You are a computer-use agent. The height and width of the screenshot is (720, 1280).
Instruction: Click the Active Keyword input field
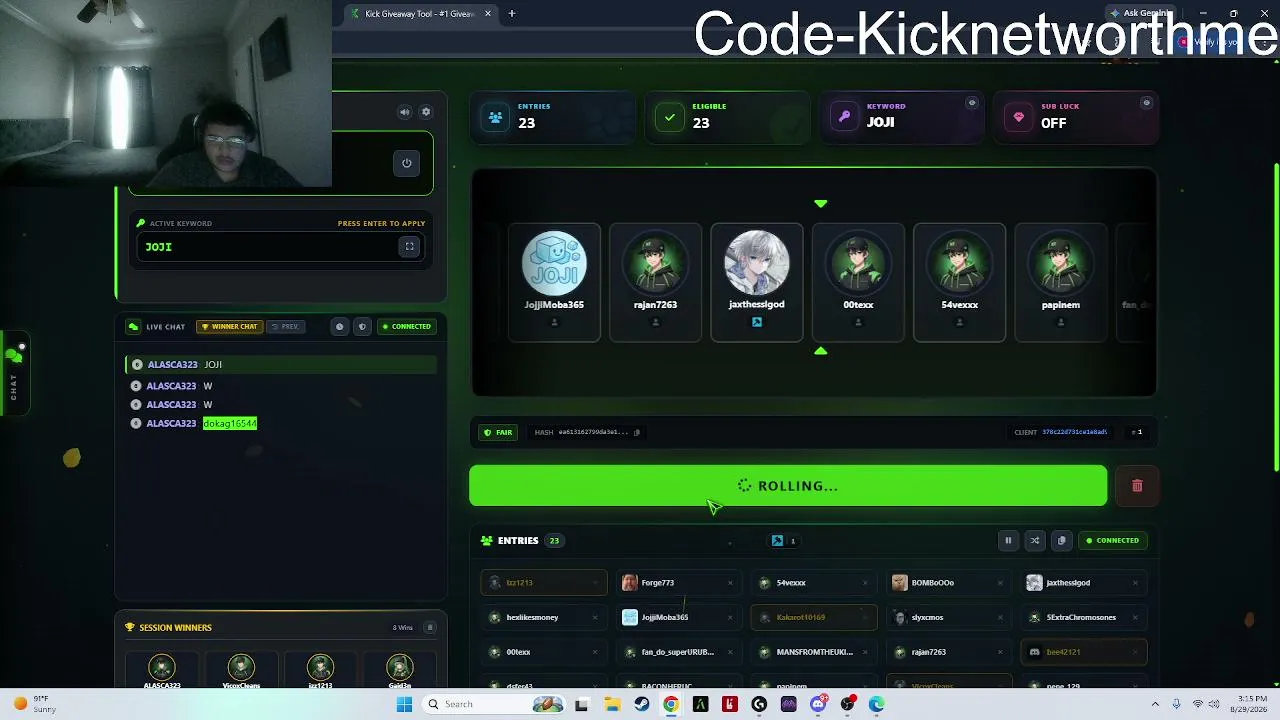click(x=280, y=246)
